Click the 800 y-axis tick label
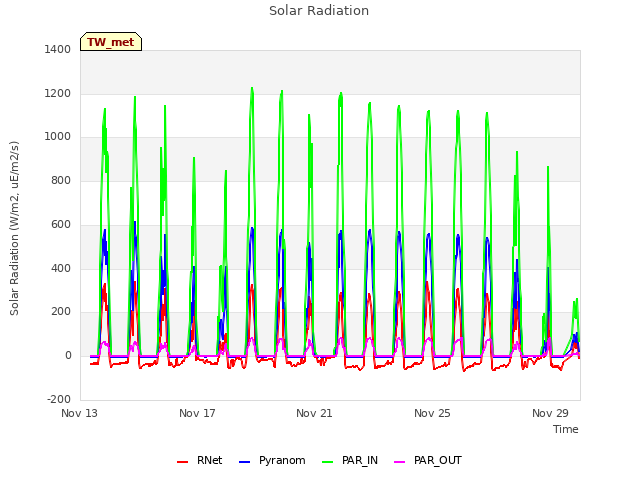Image resolution: width=640 pixels, height=480 pixels. [x=61, y=180]
